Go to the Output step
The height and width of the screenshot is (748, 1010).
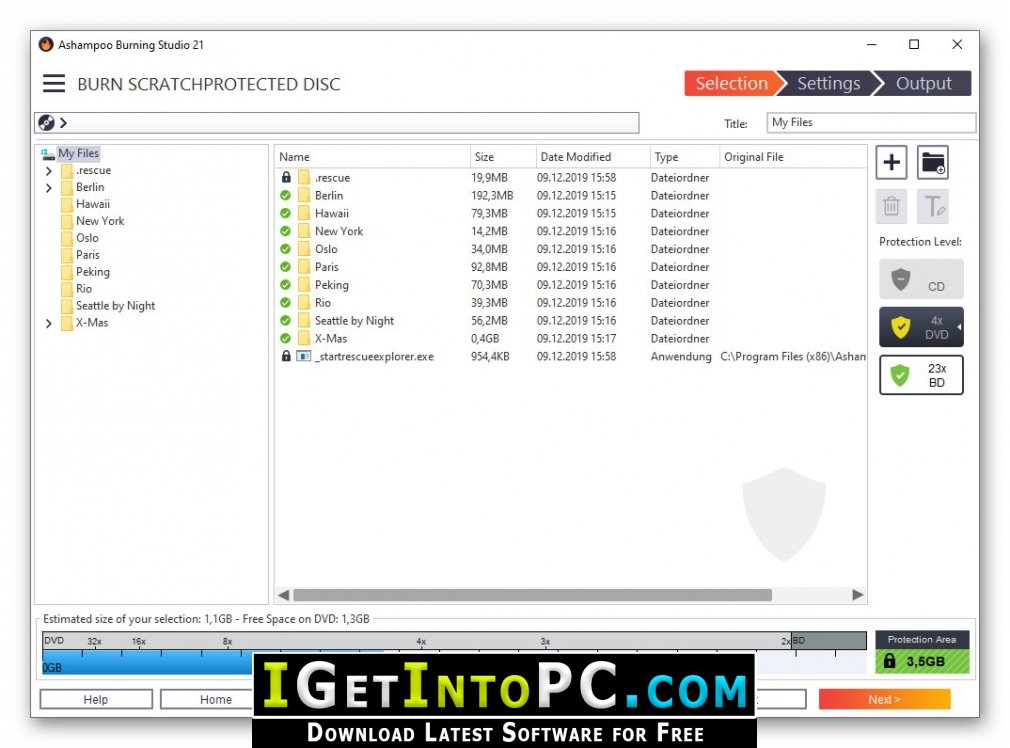pos(923,83)
